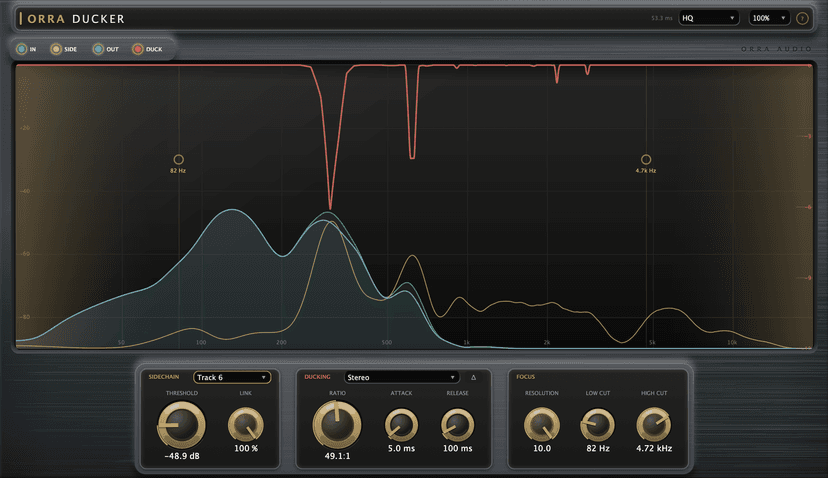Click the Release knob
This screenshot has height=478, width=828.
click(457, 425)
